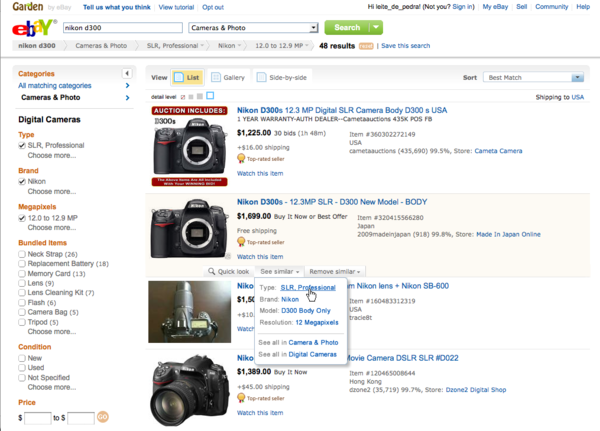The width and height of the screenshot is (600, 431).
Task: Check the Tripod bundled item
Action: click(22, 322)
